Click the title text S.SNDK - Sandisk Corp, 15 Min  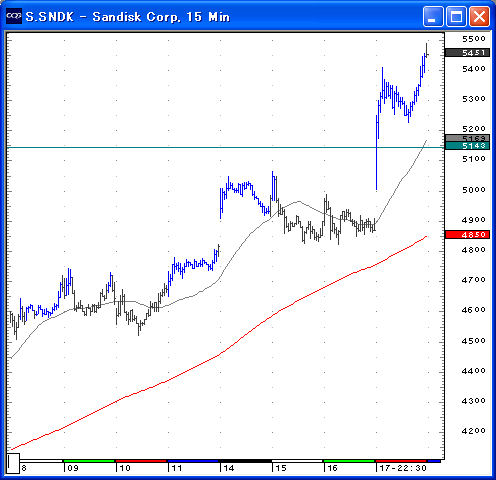[x=128, y=17]
